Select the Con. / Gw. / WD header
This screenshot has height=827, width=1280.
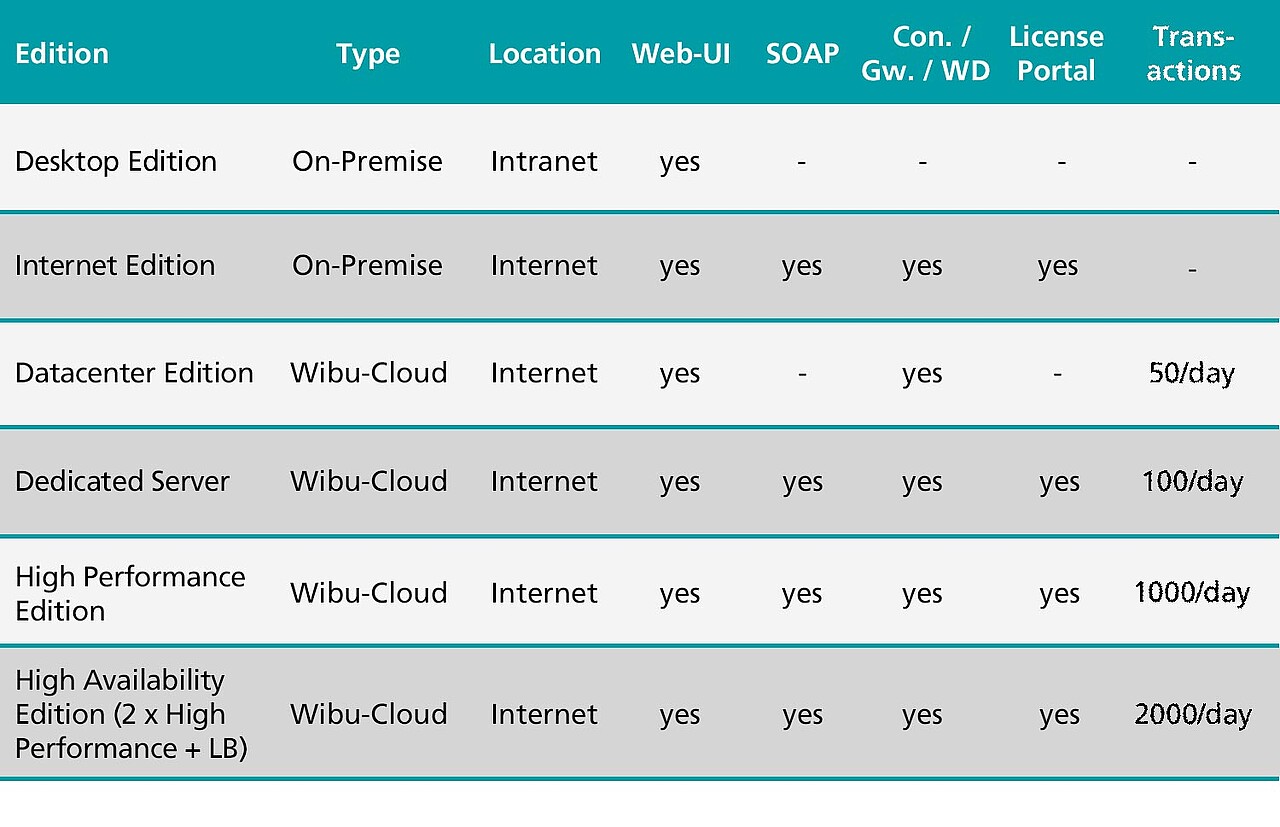[925, 54]
